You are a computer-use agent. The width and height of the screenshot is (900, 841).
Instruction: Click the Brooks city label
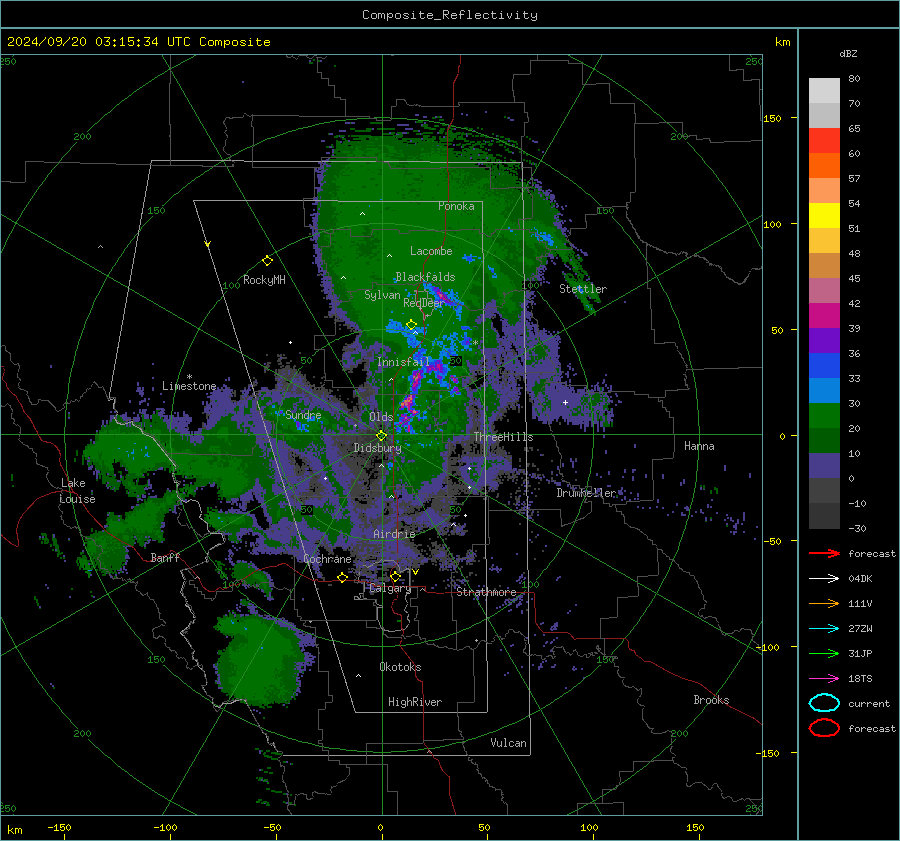point(711,700)
